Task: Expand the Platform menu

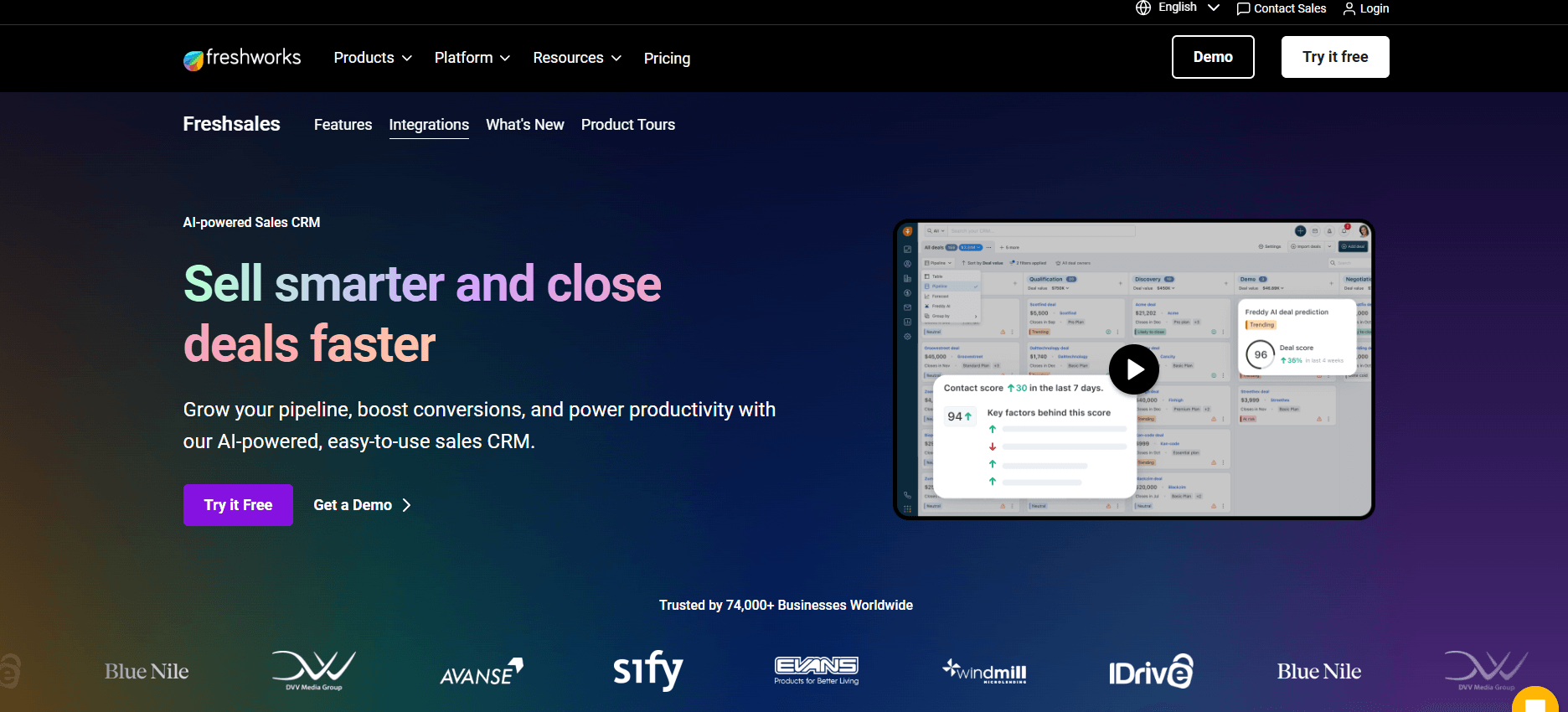Action: click(472, 58)
